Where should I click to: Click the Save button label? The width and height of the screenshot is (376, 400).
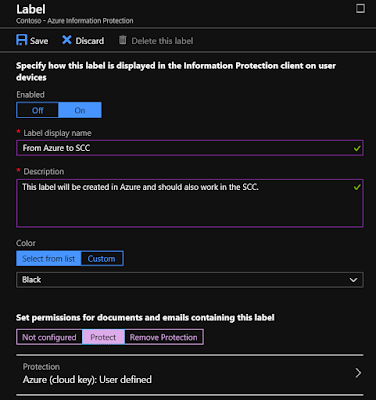pyautogui.click(x=39, y=41)
